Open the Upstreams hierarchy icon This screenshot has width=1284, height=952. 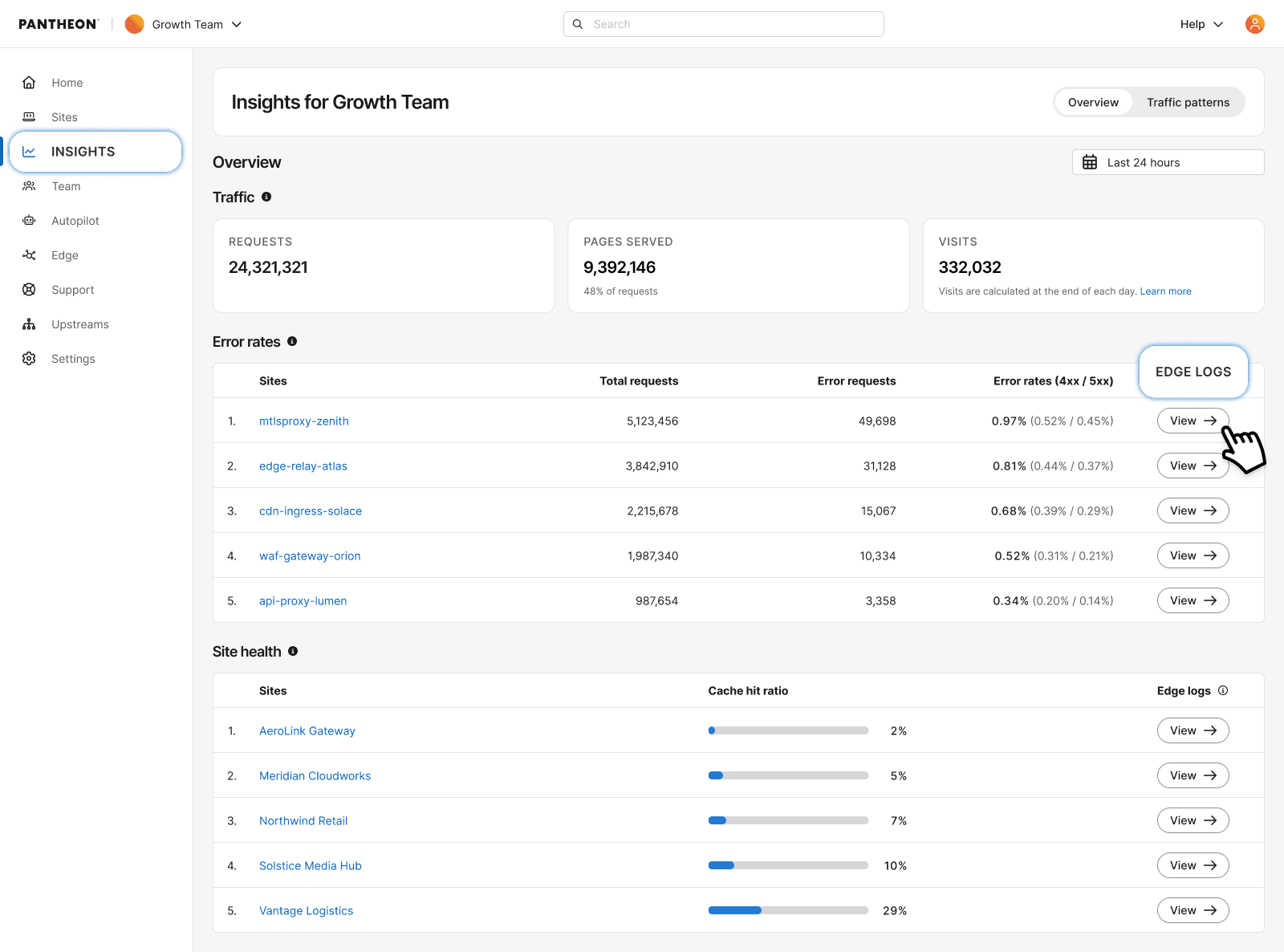point(29,324)
